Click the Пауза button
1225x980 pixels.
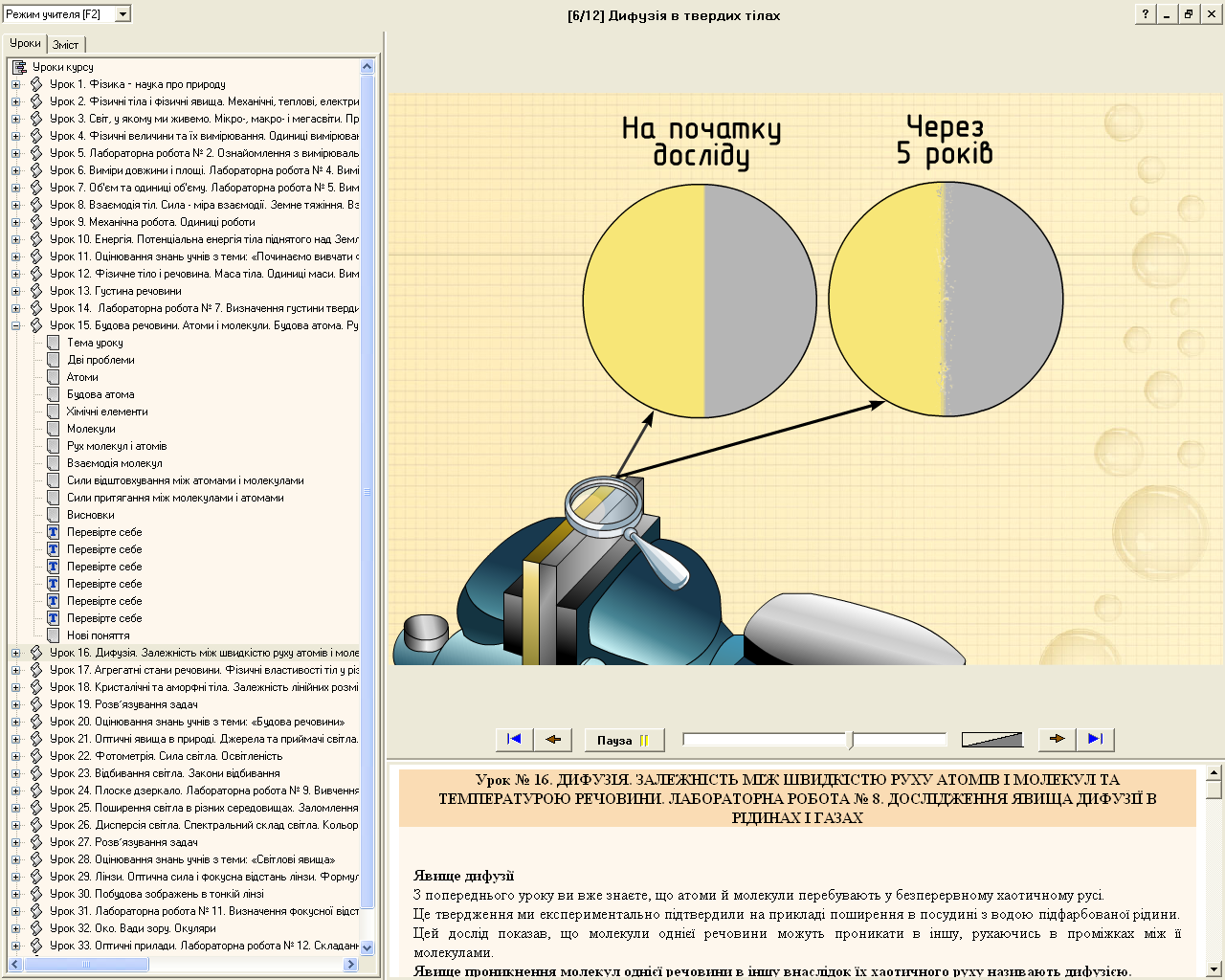click(623, 740)
